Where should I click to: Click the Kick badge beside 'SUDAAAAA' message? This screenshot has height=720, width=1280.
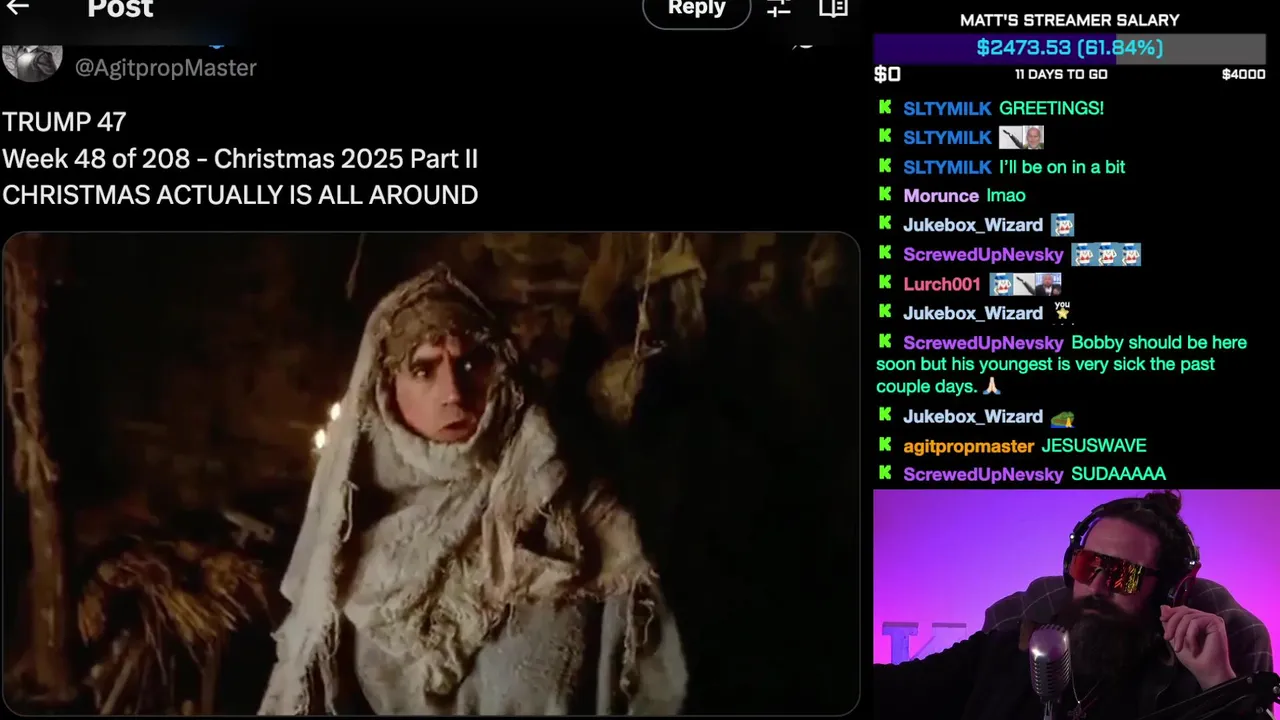(885, 473)
